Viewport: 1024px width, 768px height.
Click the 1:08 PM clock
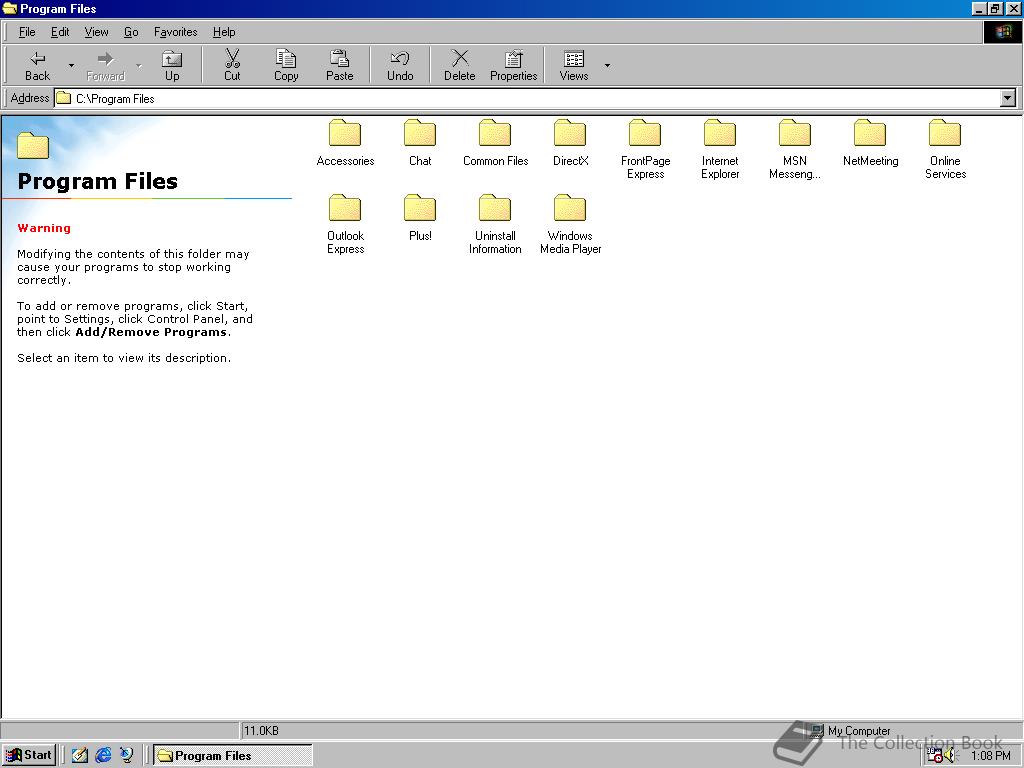coord(991,756)
